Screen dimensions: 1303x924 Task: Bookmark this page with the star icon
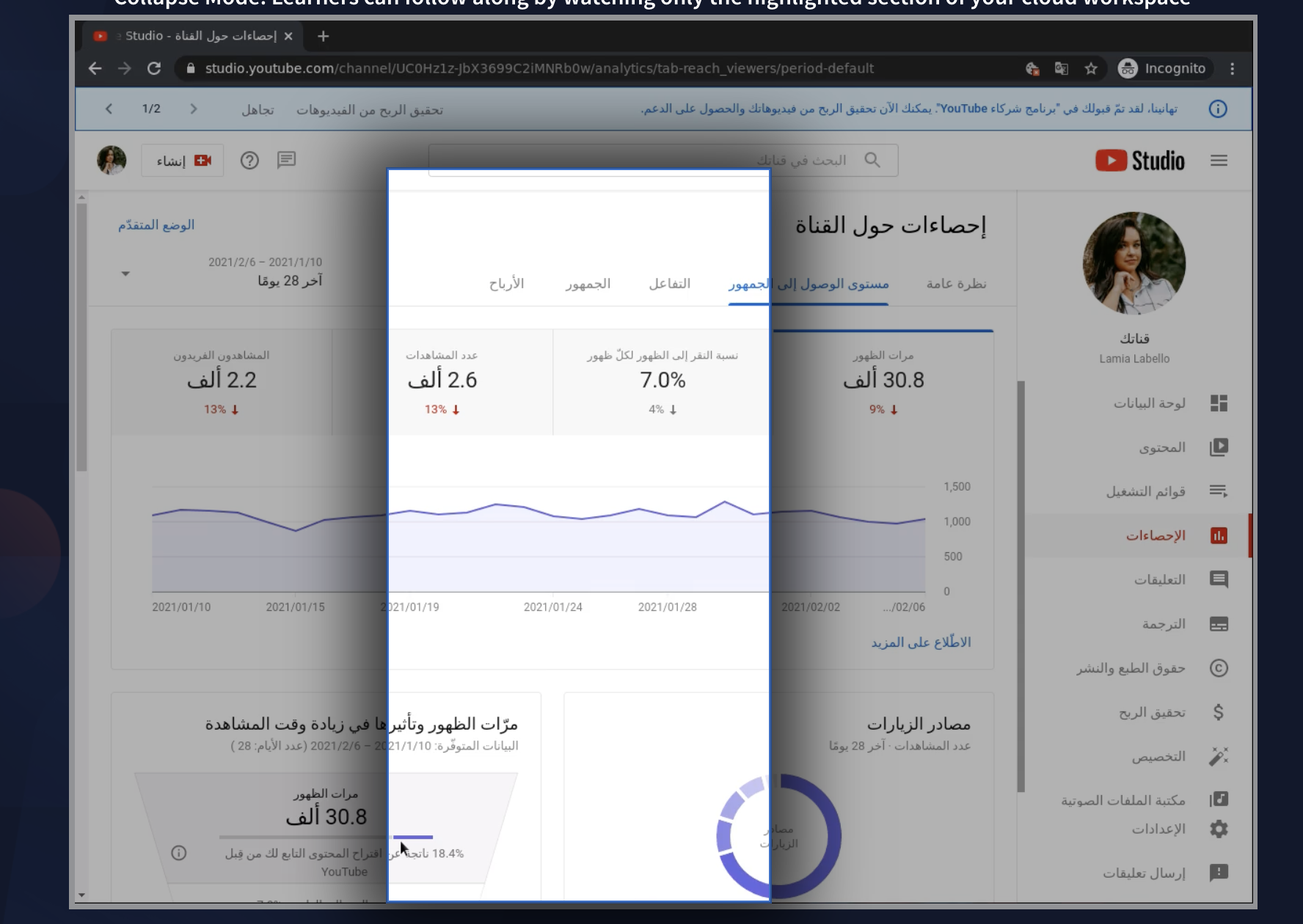pyautogui.click(x=1091, y=68)
